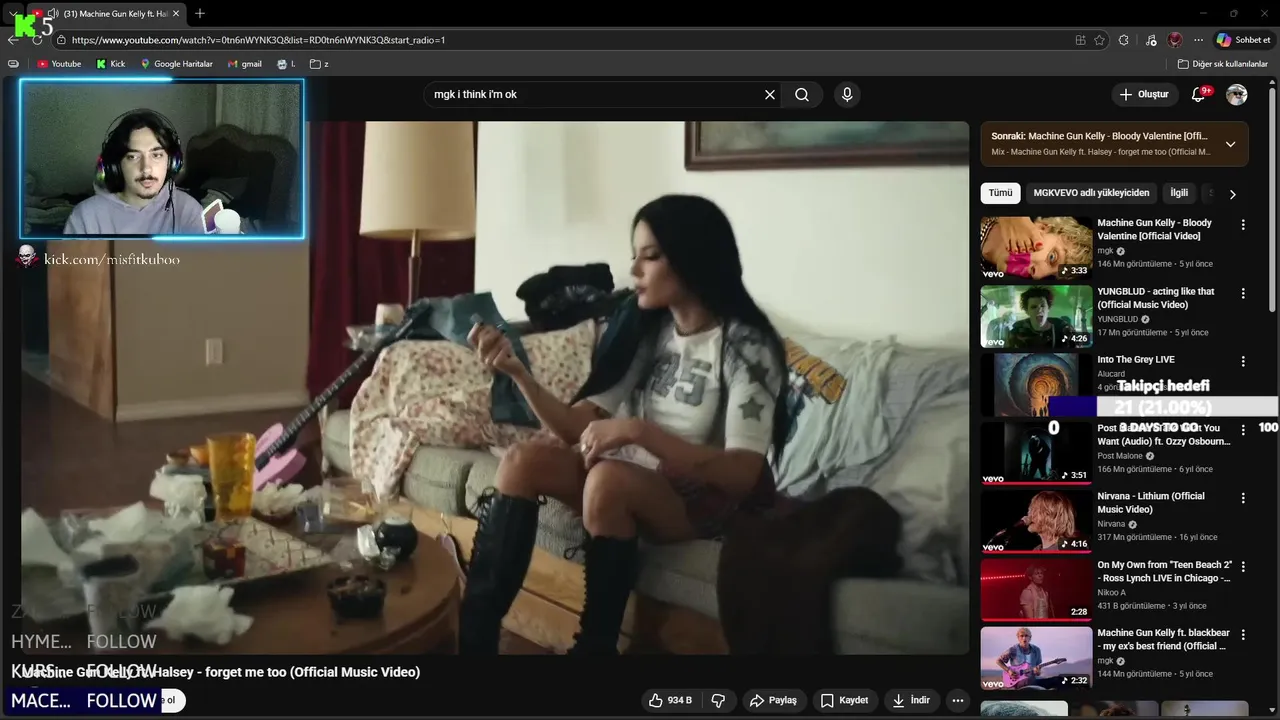
Task: Open the YouTube account avatar menu
Action: point(1237,94)
